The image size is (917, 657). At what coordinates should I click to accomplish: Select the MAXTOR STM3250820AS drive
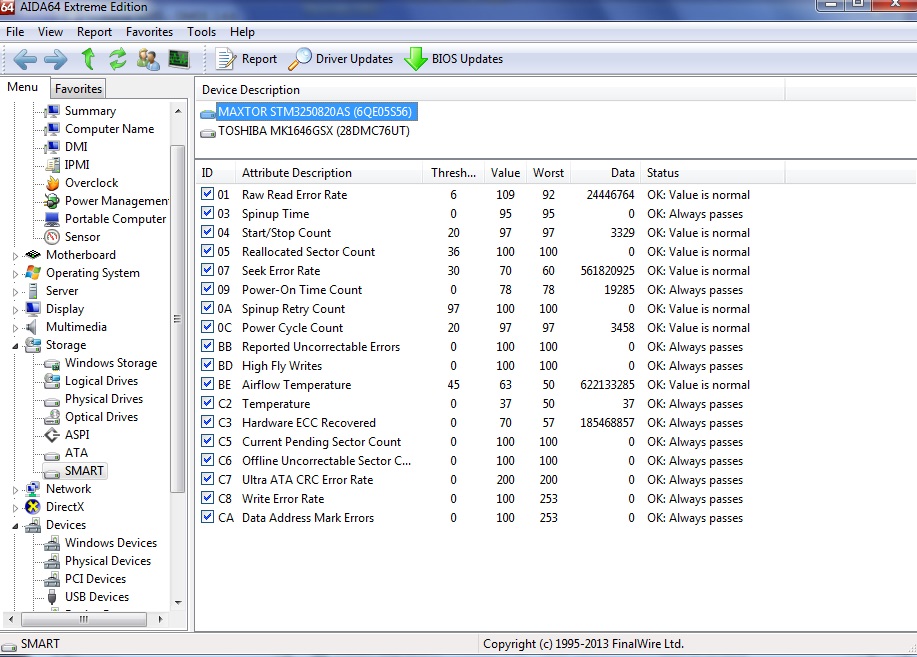point(315,112)
